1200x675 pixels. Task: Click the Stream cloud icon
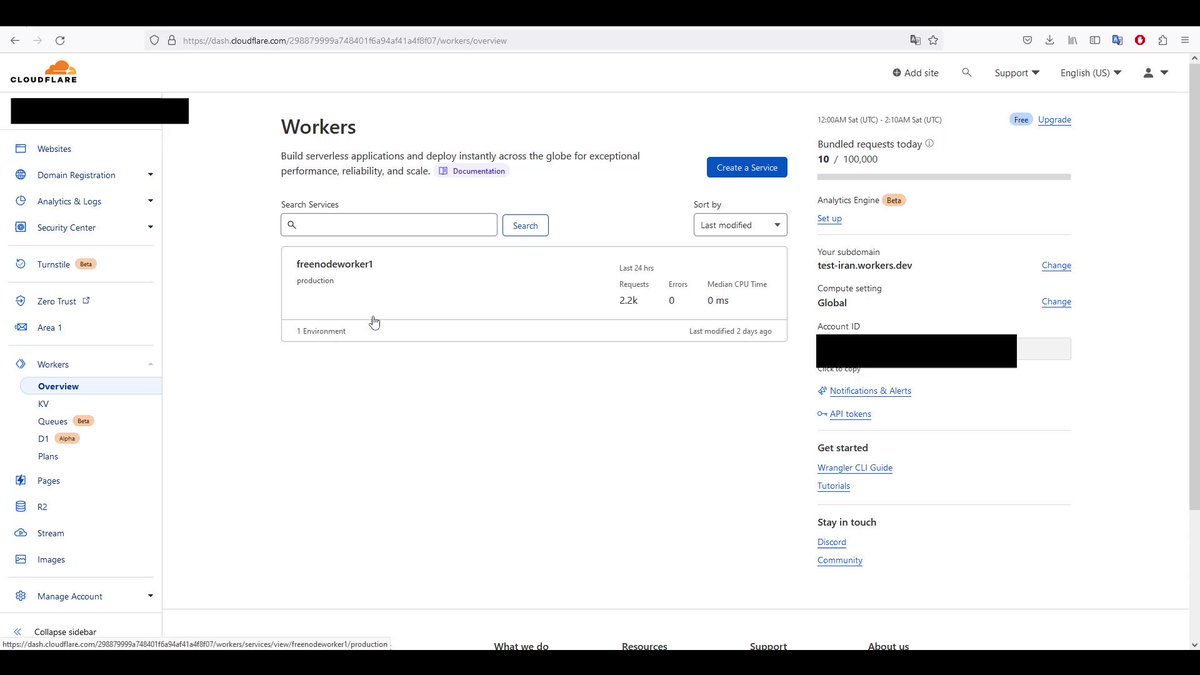tap(20, 533)
